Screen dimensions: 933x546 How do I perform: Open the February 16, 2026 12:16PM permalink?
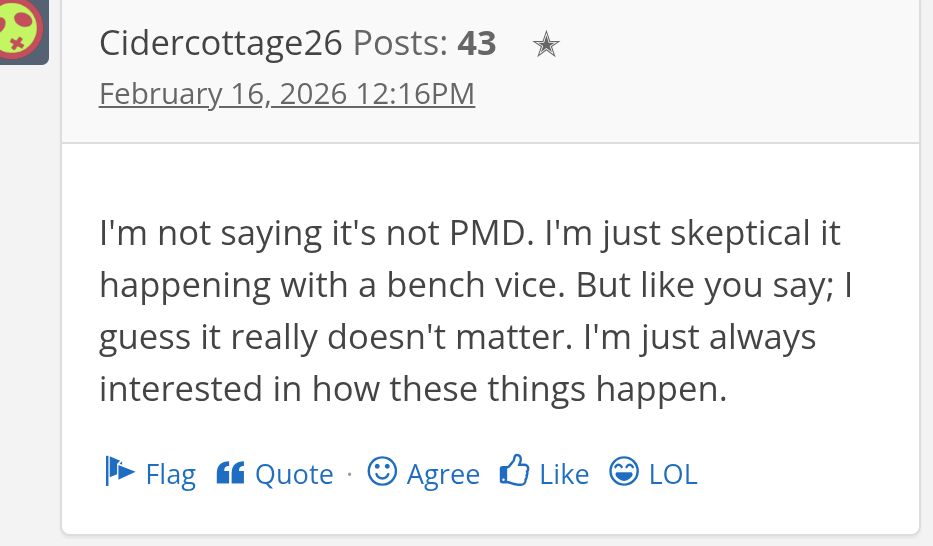pyautogui.click(x=287, y=94)
